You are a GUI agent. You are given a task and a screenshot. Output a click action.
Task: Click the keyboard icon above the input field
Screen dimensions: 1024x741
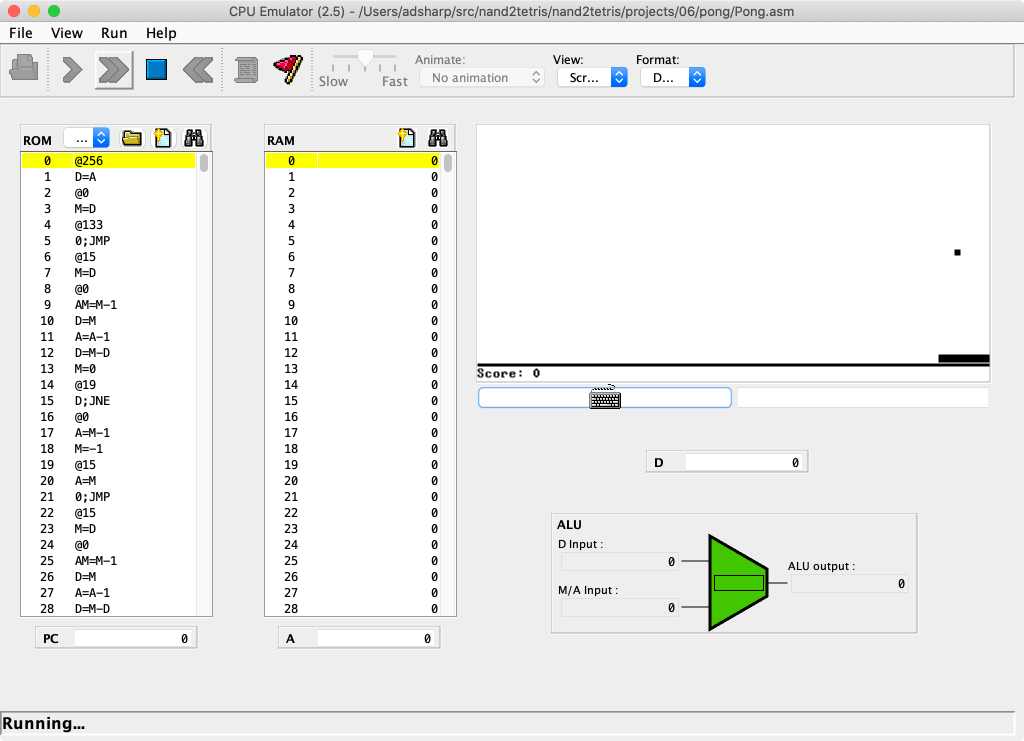tap(604, 397)
